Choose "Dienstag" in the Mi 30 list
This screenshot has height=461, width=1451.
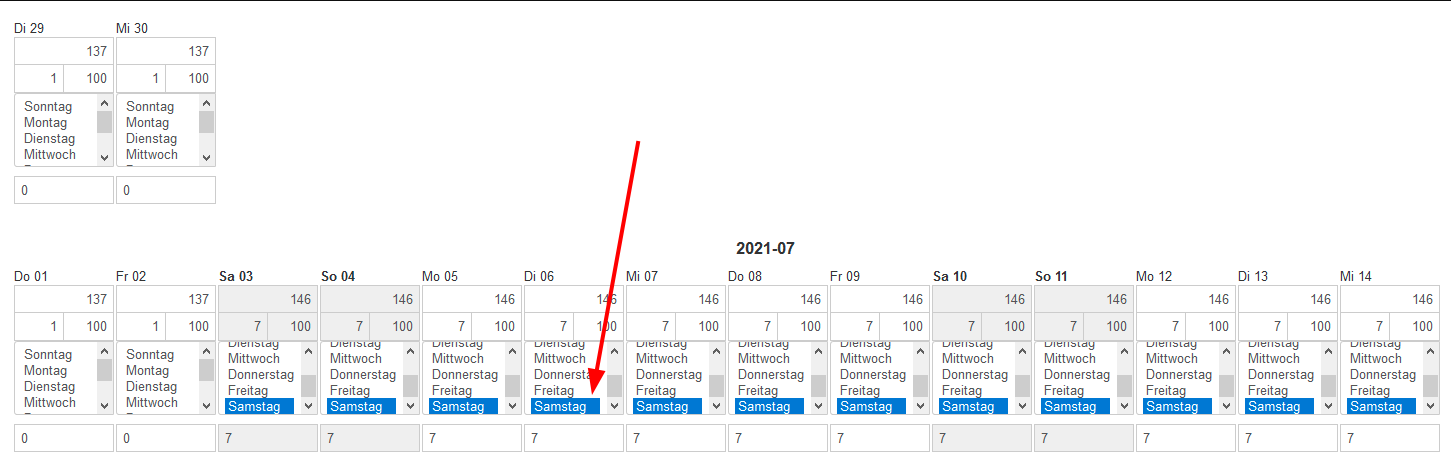151,139
